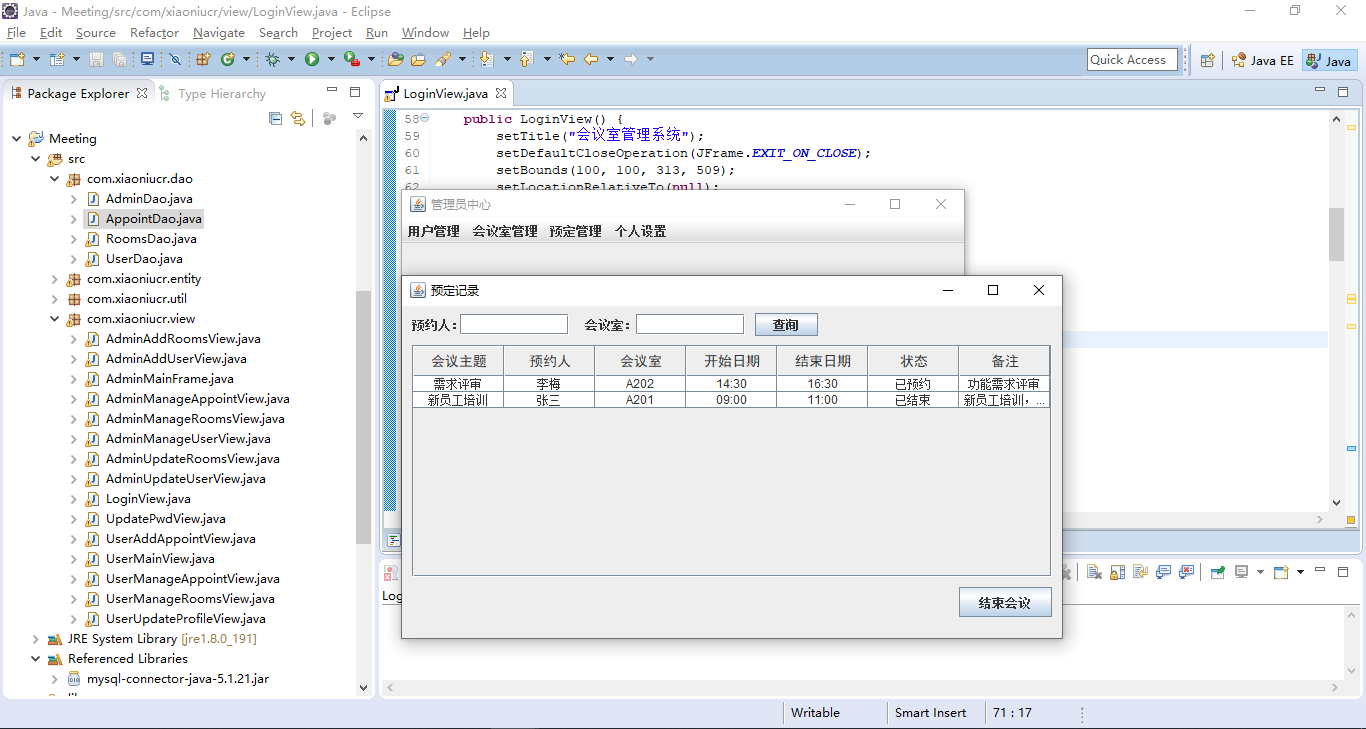
Task: Click the New wizard toolbar icon
Action: coord(17,59)
